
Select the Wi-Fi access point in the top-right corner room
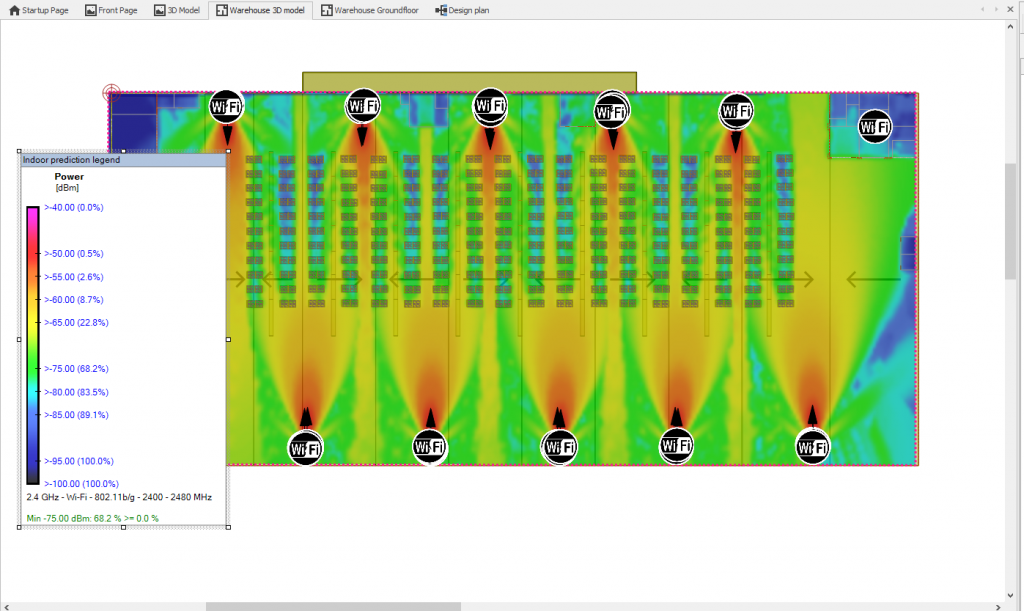pyautogui.click(x=874, y=127)
